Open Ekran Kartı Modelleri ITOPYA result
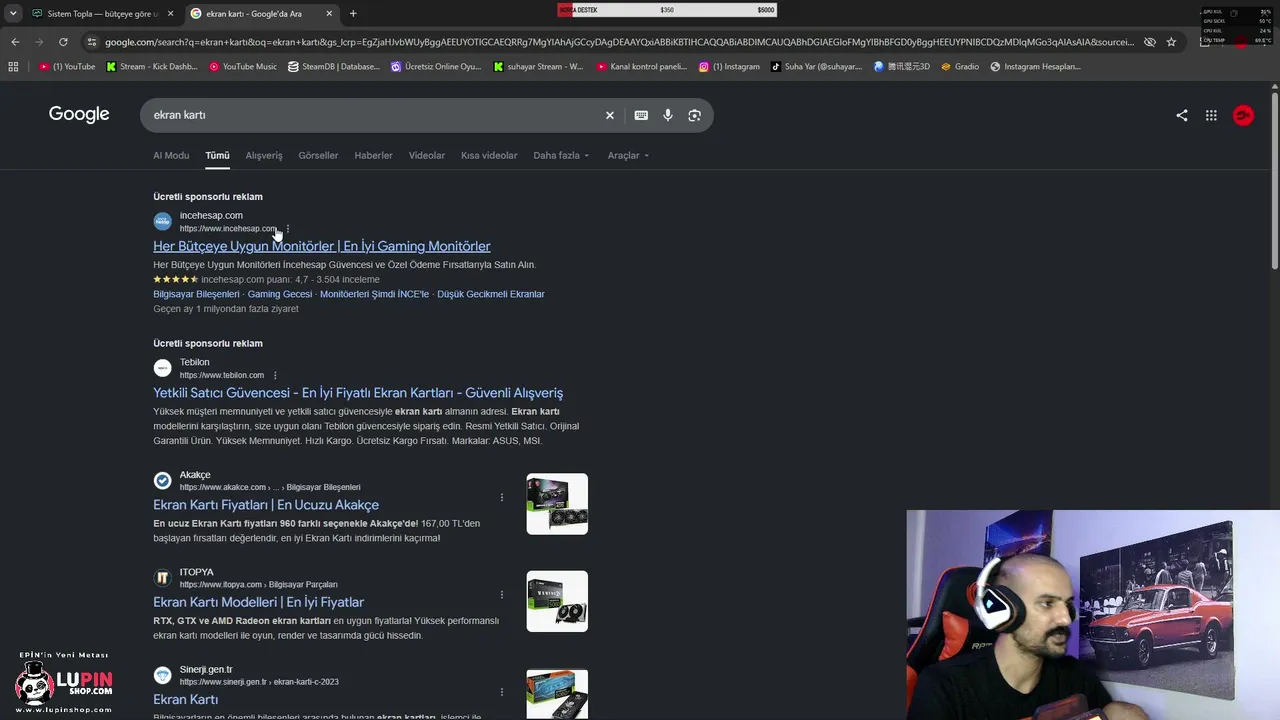 [x=258, y=602]
